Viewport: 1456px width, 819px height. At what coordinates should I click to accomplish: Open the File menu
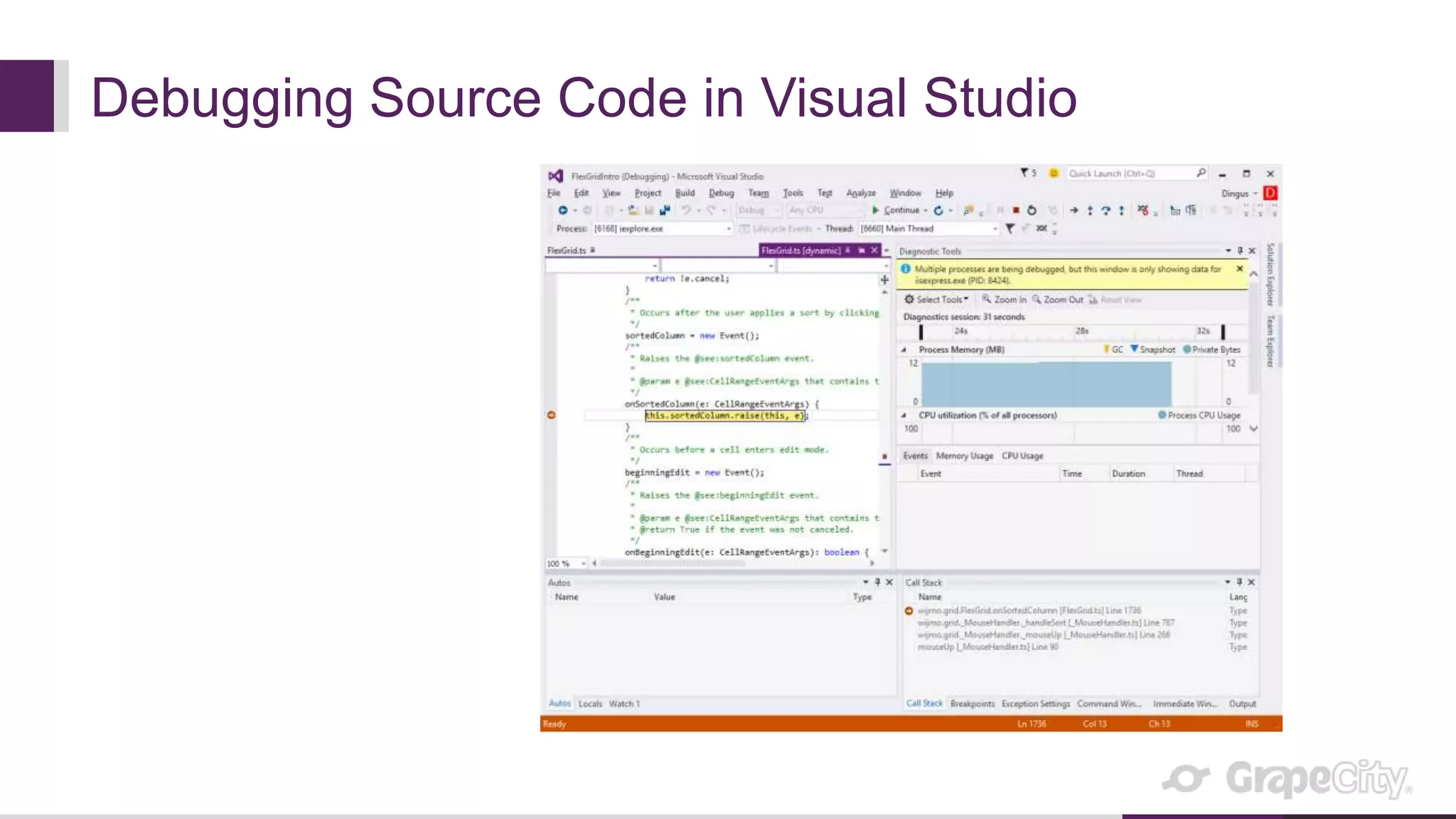click(x=554, y=193)
